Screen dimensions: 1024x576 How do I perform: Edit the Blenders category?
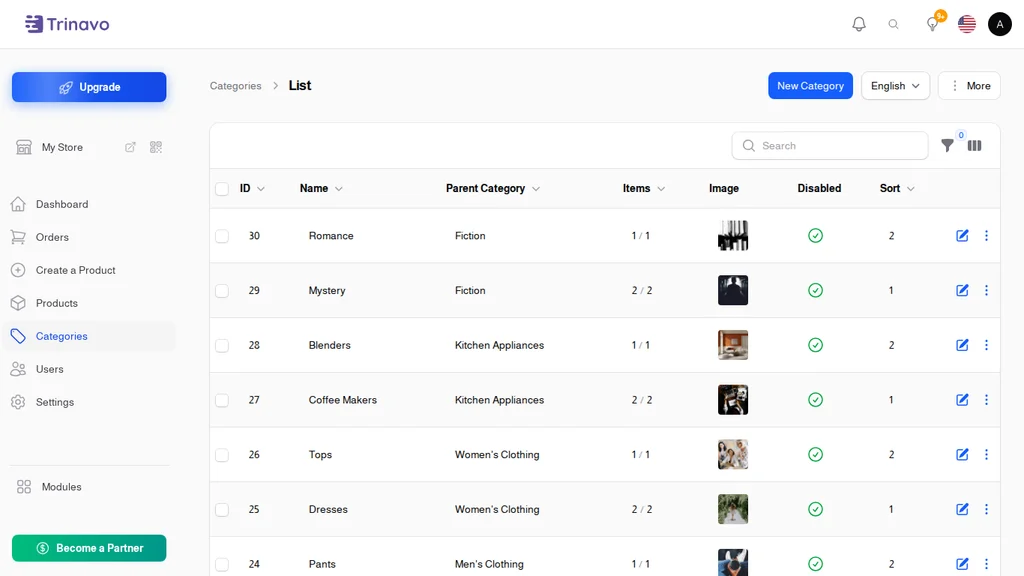coord(962,345)
